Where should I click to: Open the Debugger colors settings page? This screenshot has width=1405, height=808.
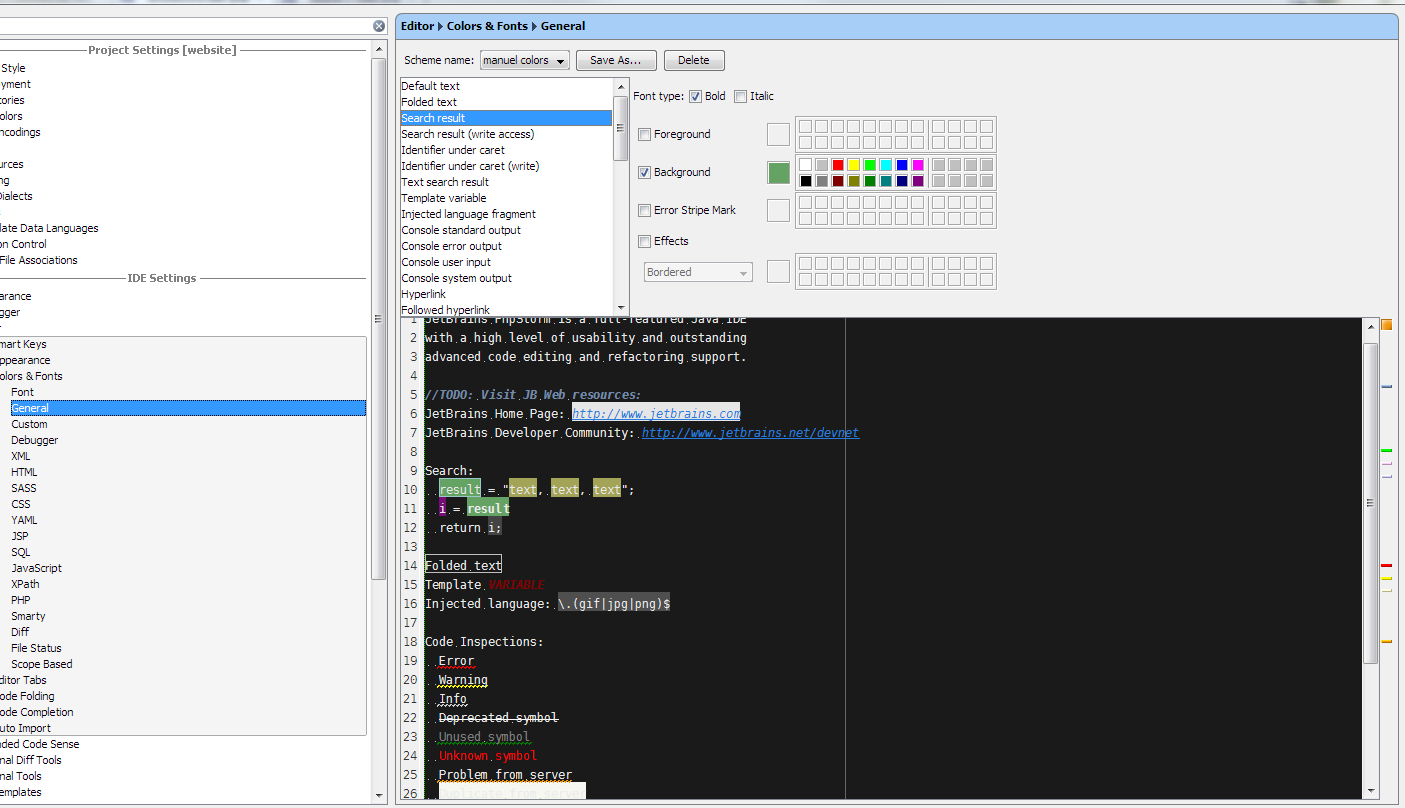click(35, 440)
